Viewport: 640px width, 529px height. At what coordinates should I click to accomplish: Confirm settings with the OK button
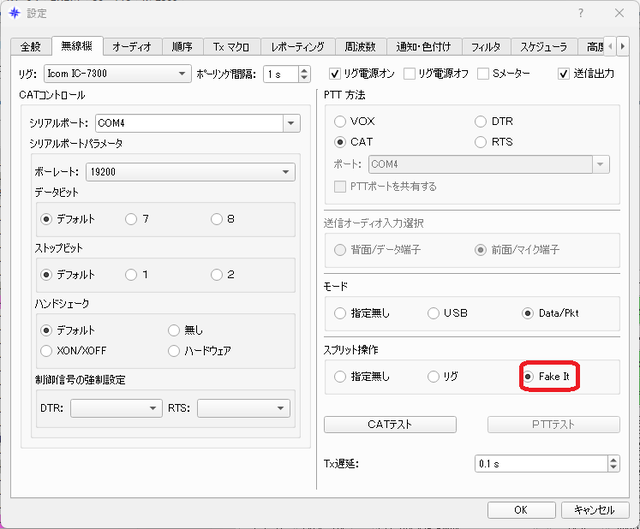[521, 510]
